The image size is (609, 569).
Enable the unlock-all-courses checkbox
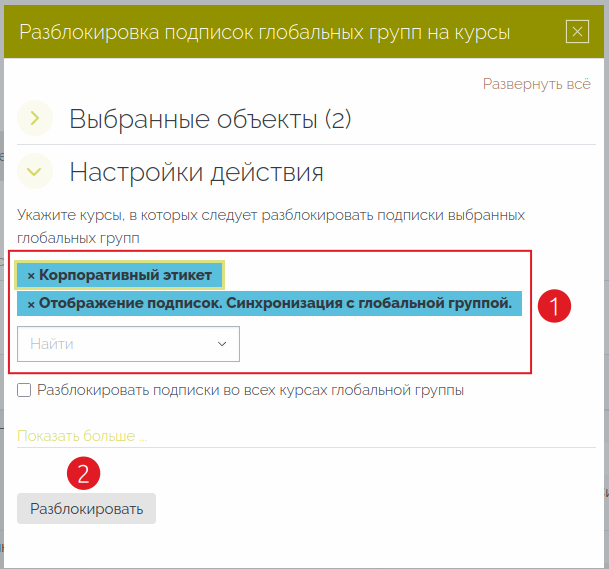pos(24,390)
